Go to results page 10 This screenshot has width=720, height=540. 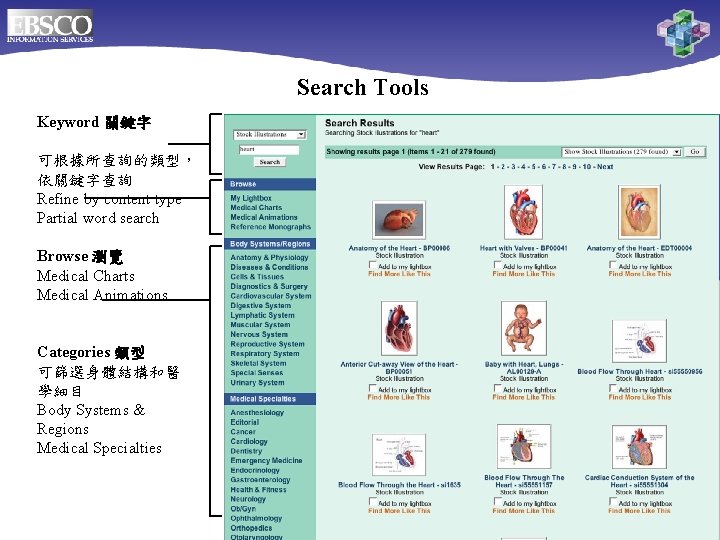click(x=587, y=167)
